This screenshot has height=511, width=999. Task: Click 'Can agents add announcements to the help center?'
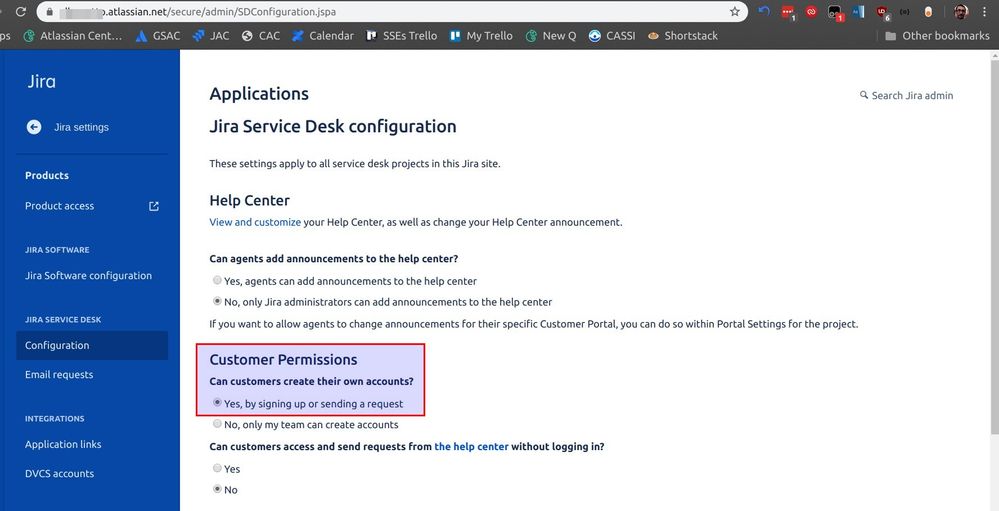pos(334,259)
